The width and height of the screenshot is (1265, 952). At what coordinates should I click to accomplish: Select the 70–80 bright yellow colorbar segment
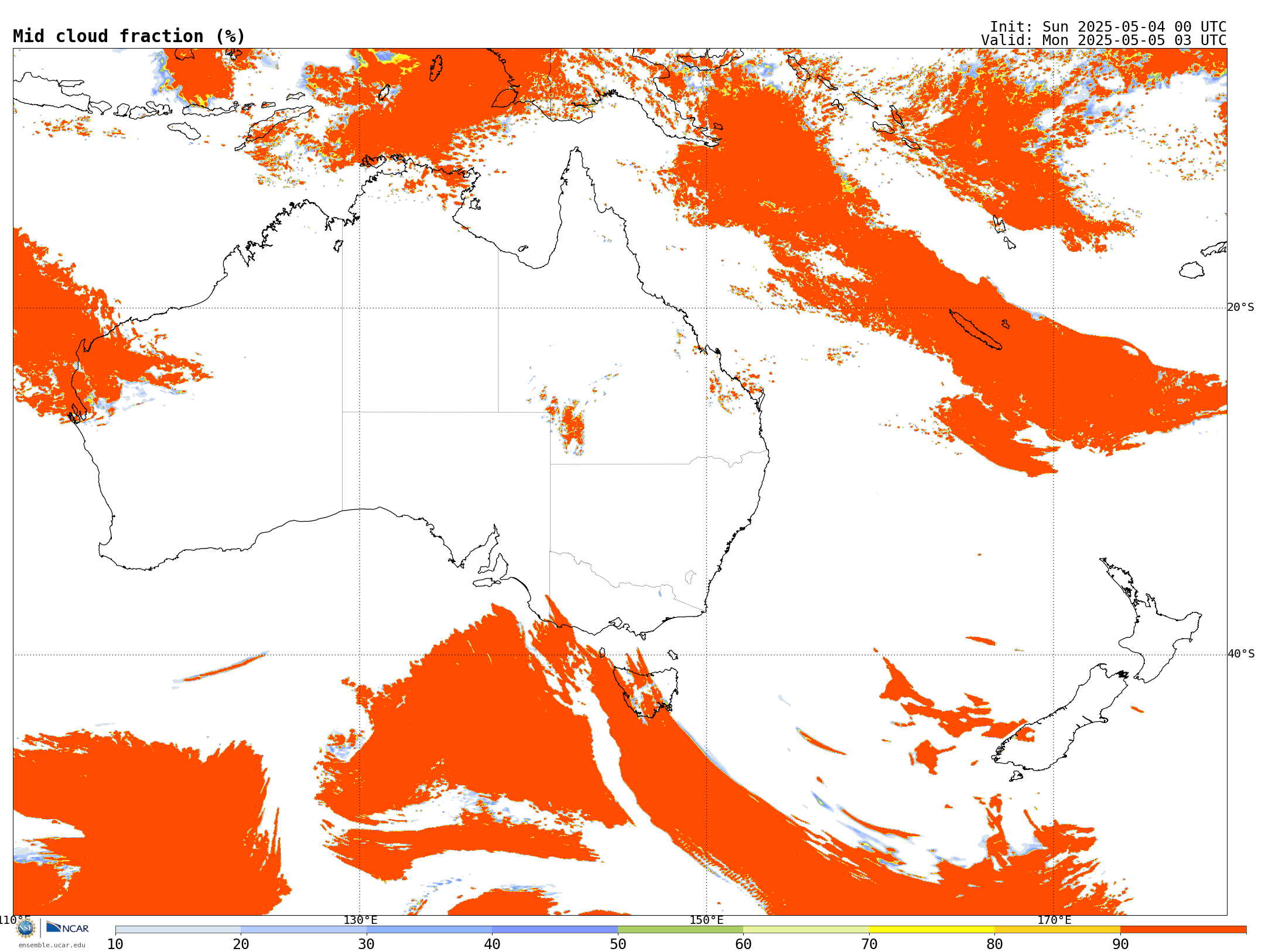(x=932, y=930)
